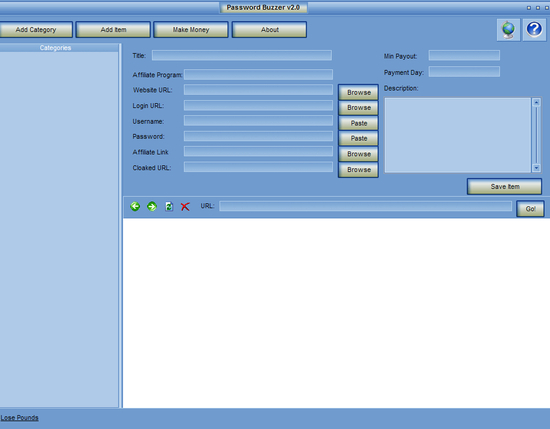Click Browse next to Cloaked URL
The image size is (550, 429).
pyautogui.click(x=358, y=170)
